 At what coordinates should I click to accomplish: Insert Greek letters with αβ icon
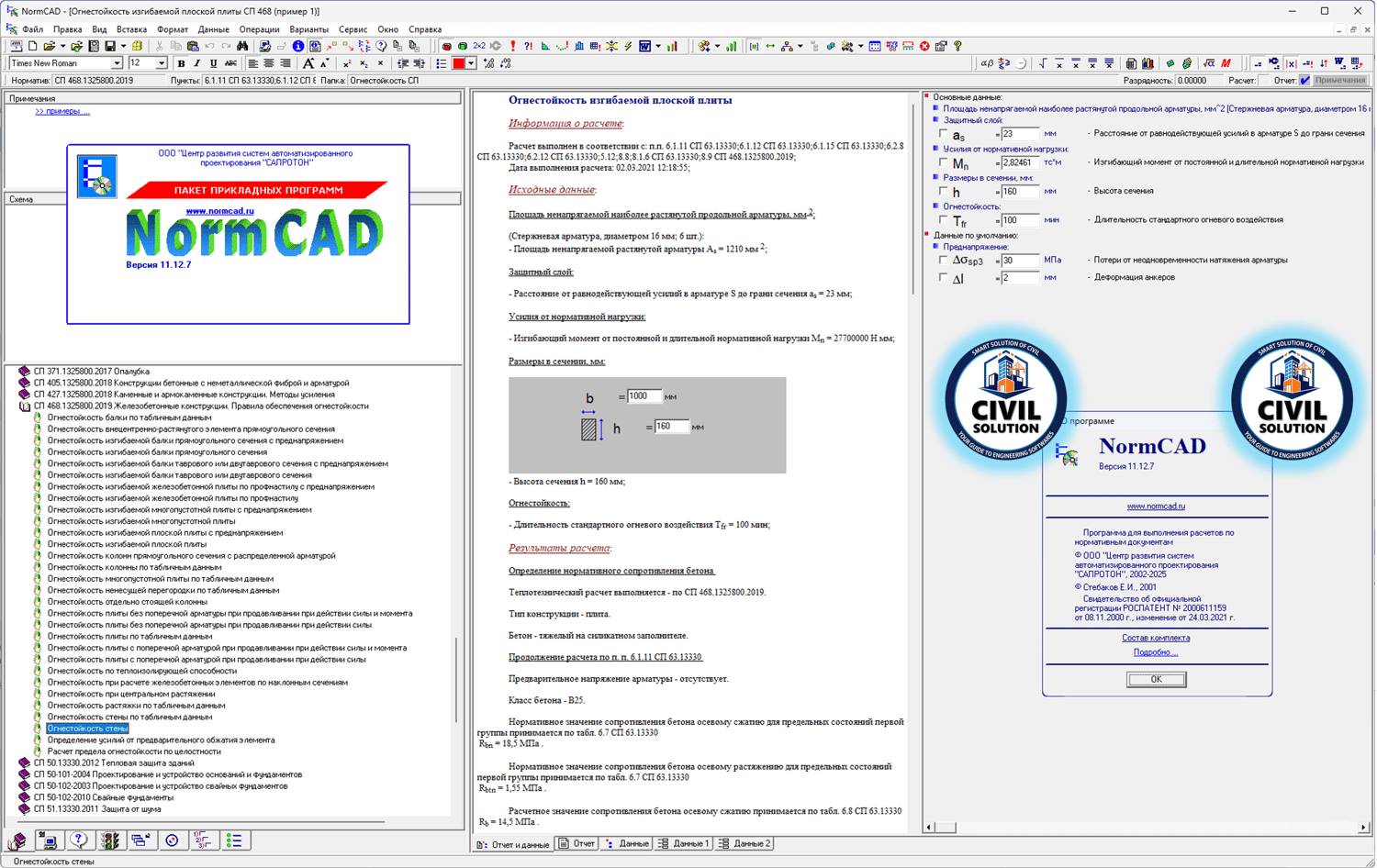[x=987, y=63]
